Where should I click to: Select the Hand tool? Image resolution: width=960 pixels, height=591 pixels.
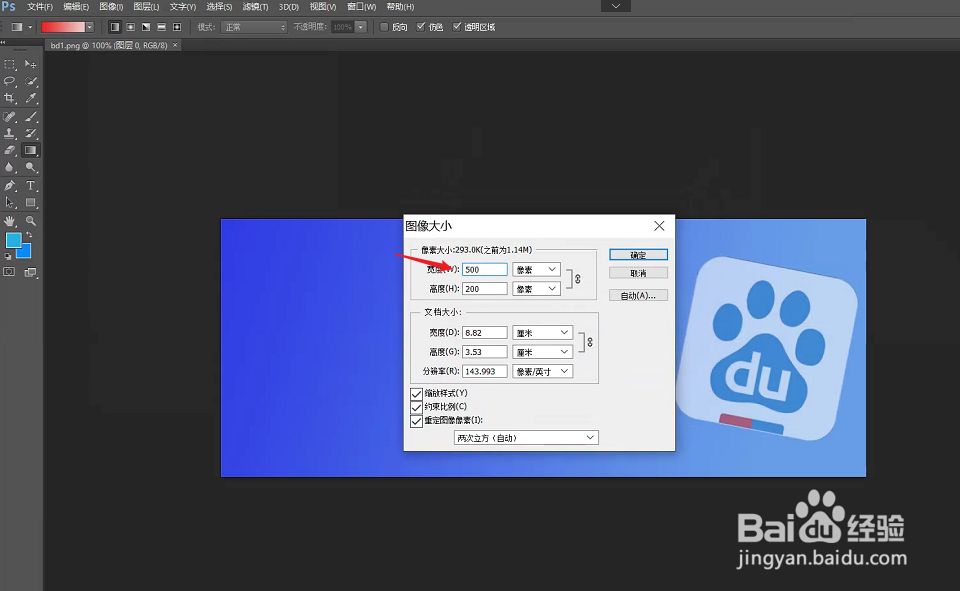pos(10,221)
